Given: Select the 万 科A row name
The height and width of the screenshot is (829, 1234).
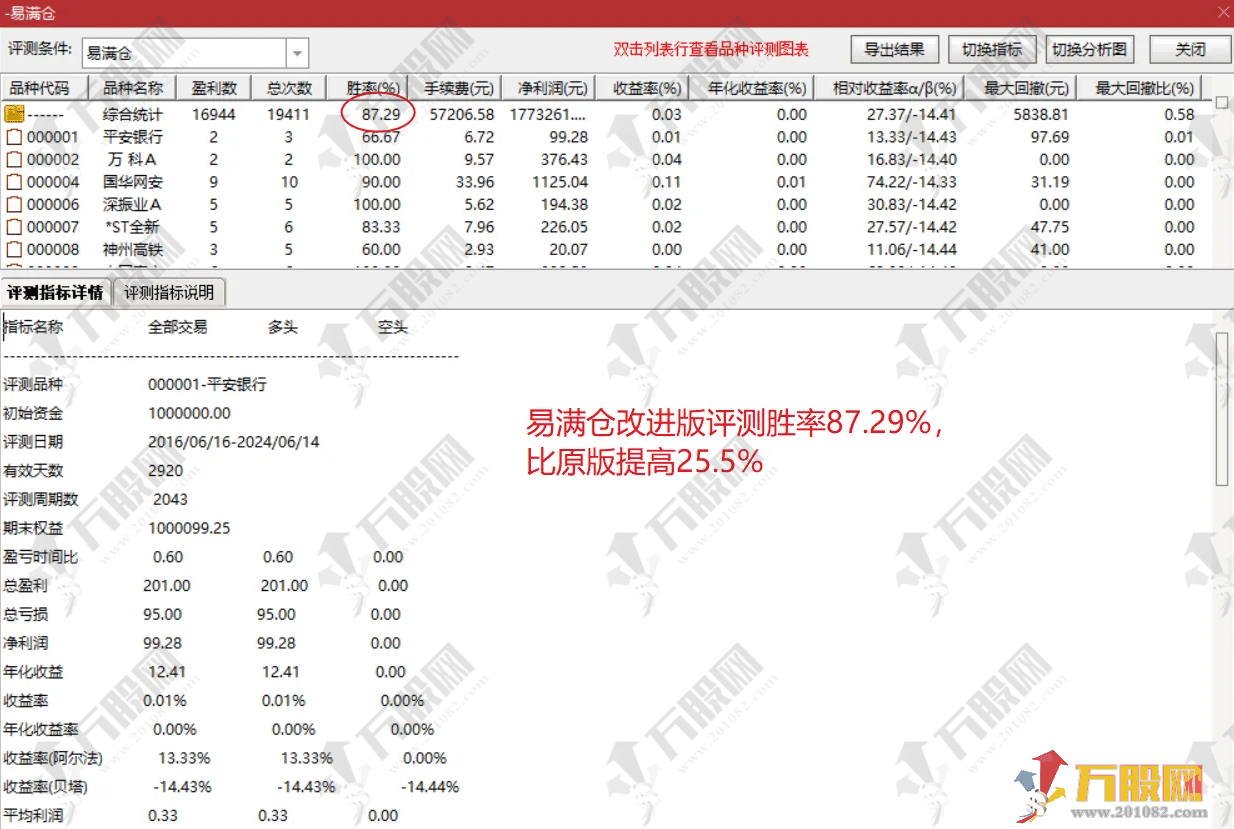Looking at the screenshot, I should coord(132,159).
